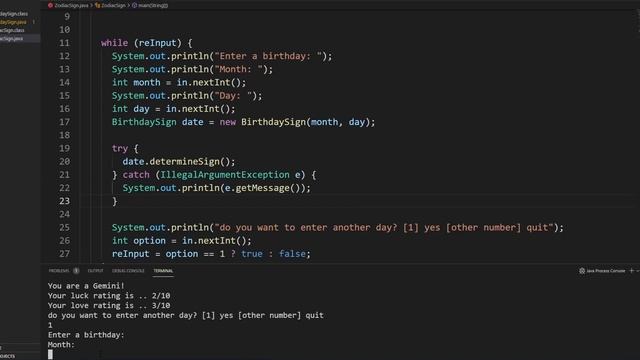The image size is (640, 360).
Task: Select ZodiacSign.java in the explorer
Action: 11,39
